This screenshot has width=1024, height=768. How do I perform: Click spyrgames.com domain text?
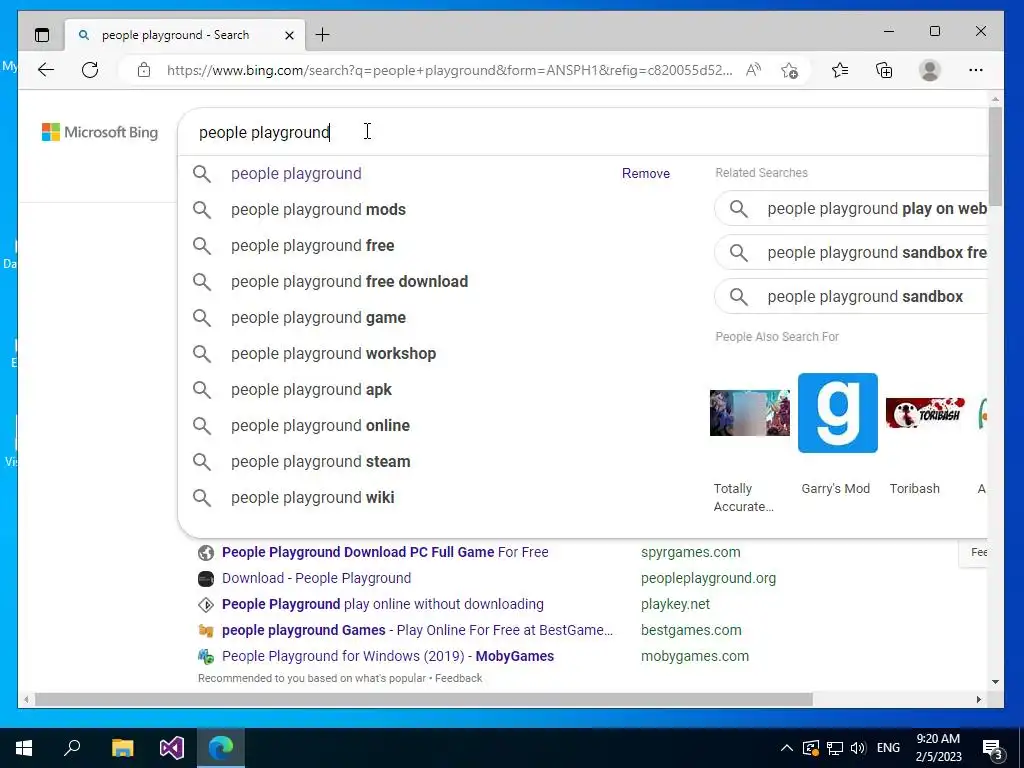pos(690,552)
